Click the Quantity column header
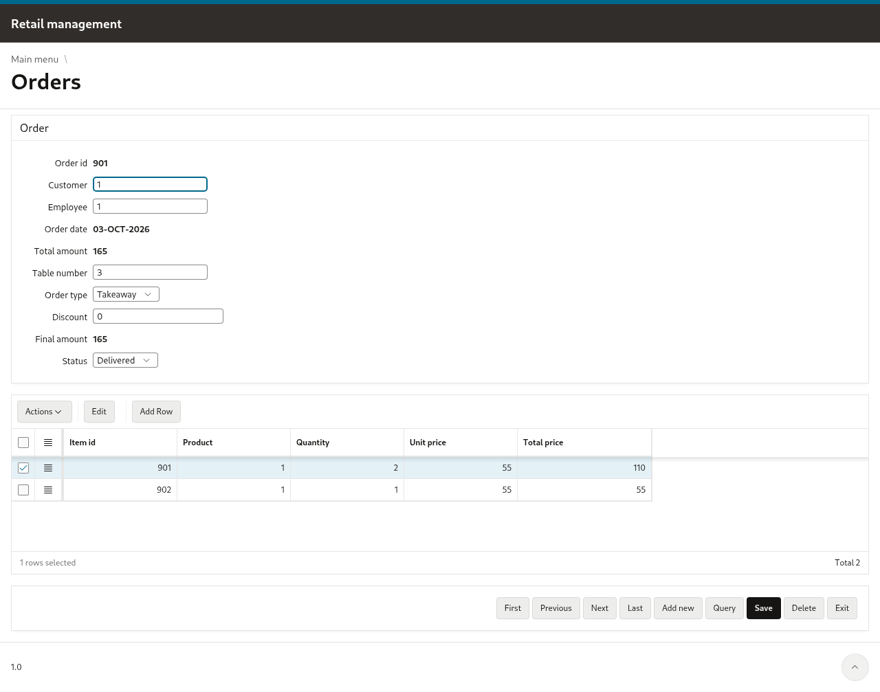 (347, 443)
